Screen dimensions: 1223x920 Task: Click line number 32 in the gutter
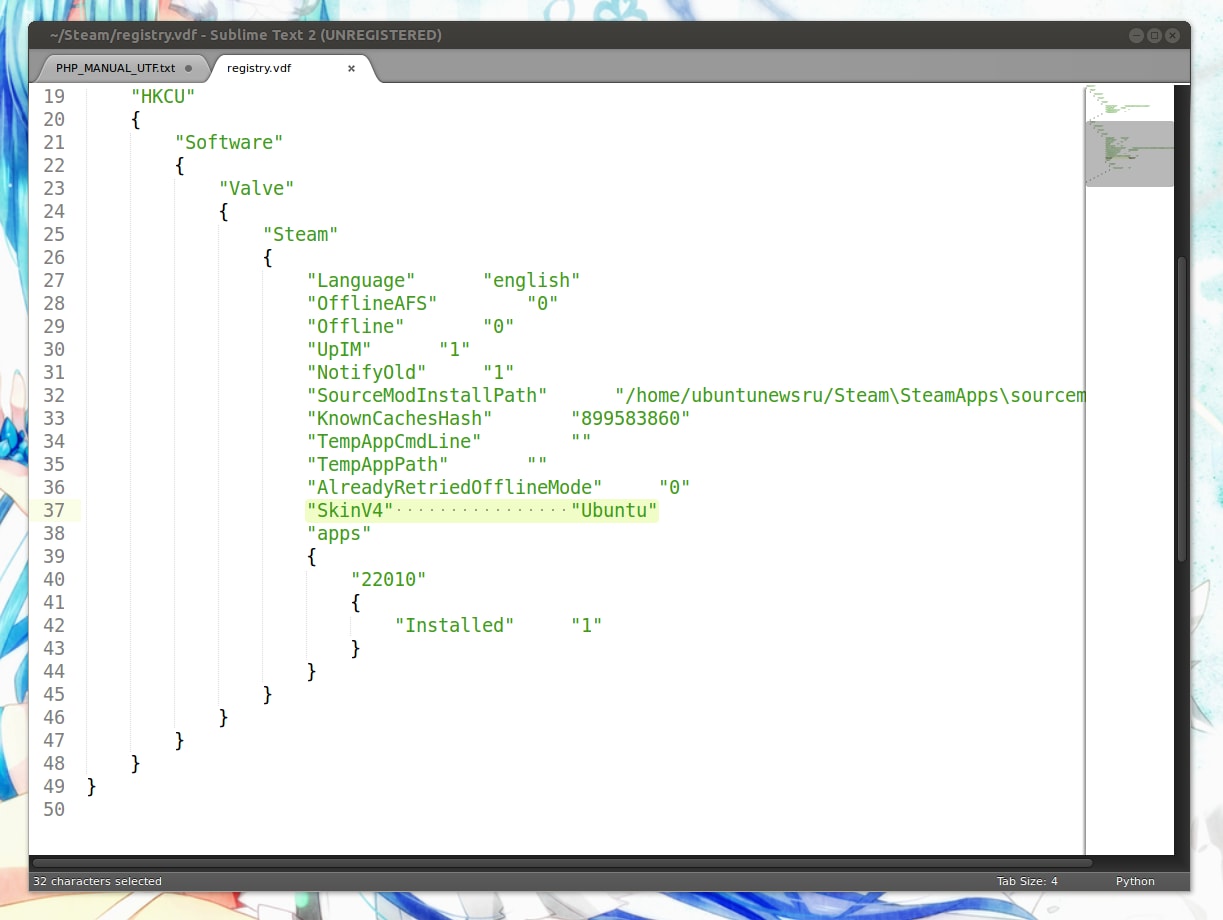pos(54,395)
